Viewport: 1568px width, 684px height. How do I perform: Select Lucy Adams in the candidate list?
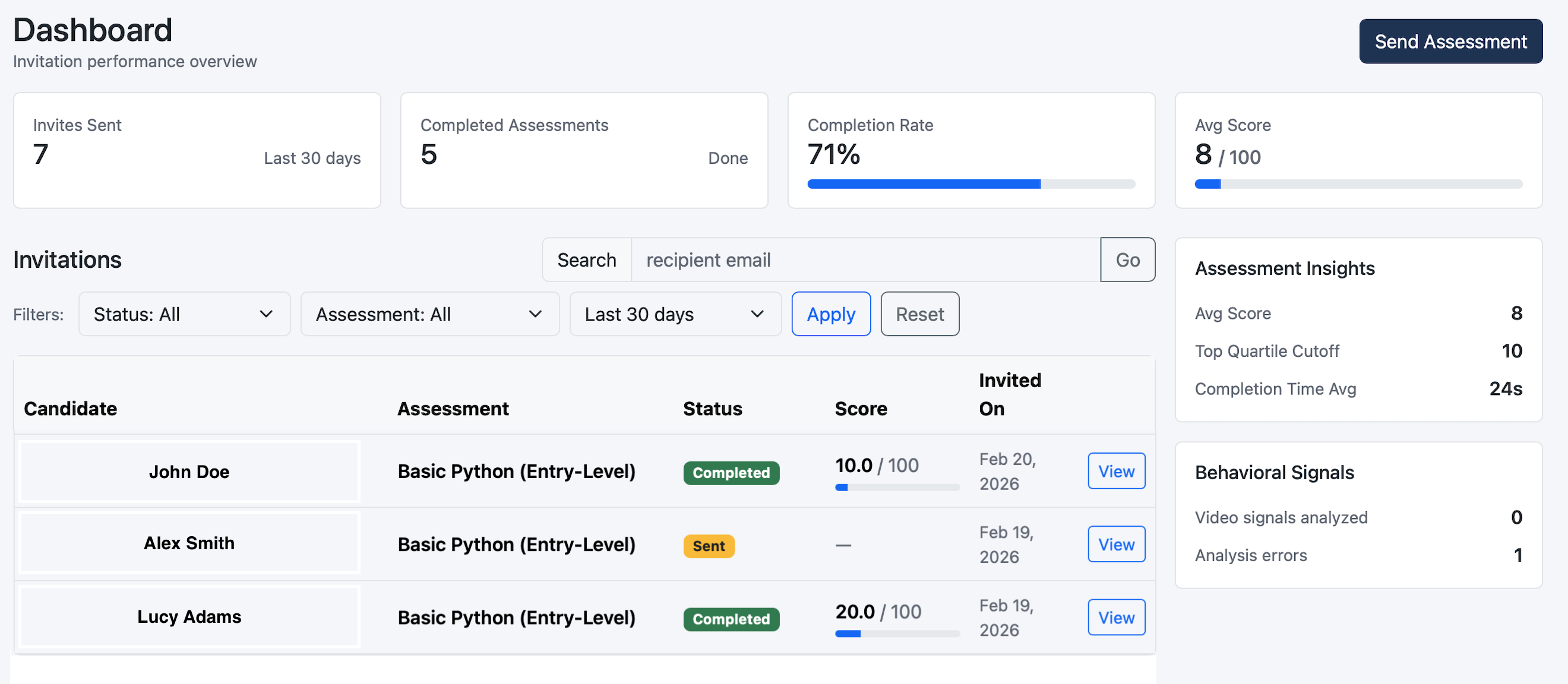[x=189, y=616]
